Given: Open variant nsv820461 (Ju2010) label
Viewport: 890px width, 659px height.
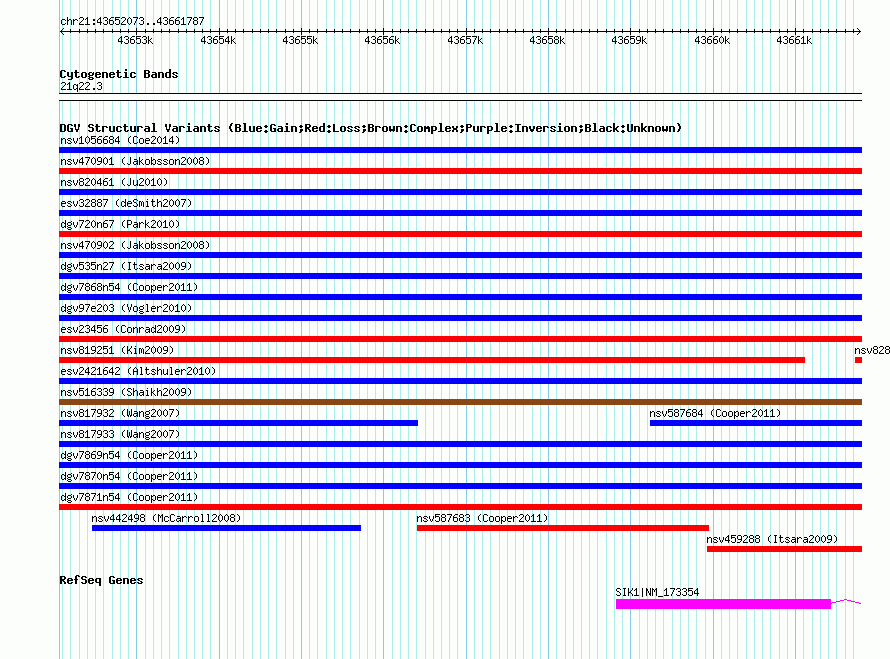Looking at the screenshot, I should (x=114, y=182).
